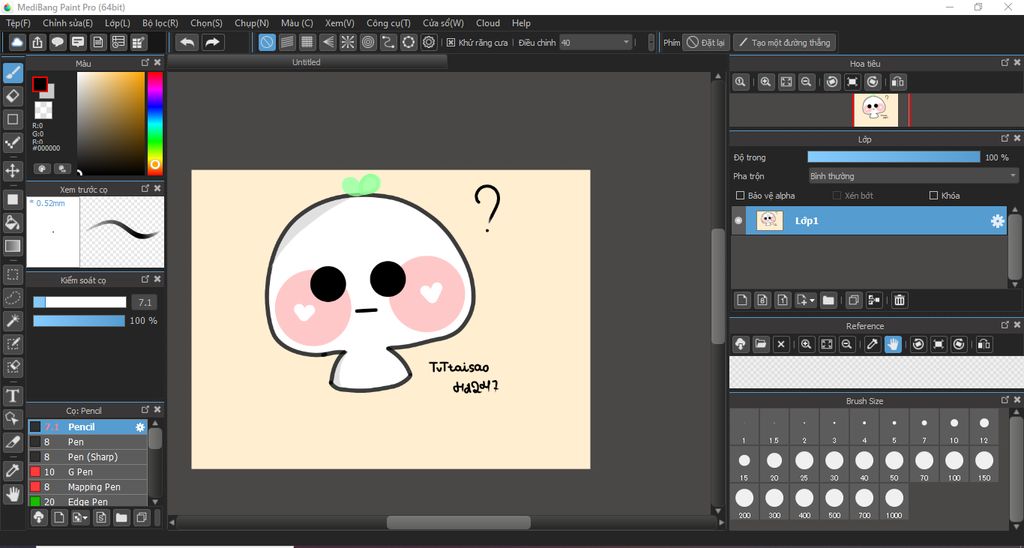Open the Điều chỉnh value dropdown

596,42
